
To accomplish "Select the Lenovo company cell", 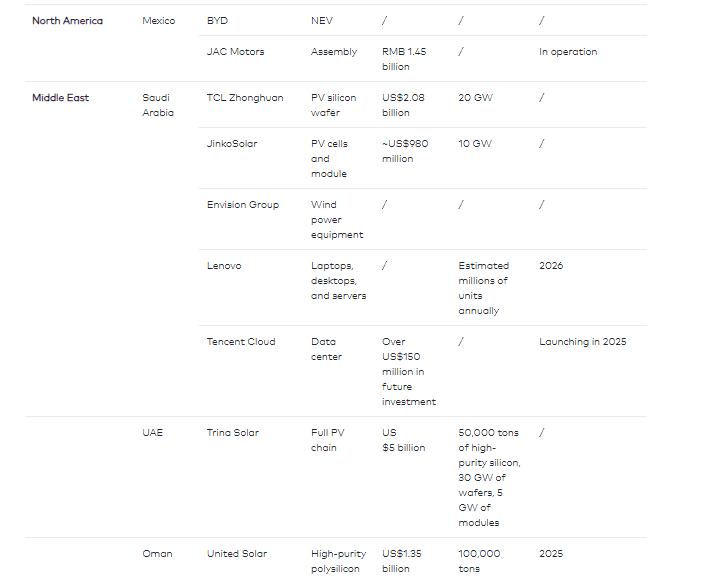I will [224, 266].
